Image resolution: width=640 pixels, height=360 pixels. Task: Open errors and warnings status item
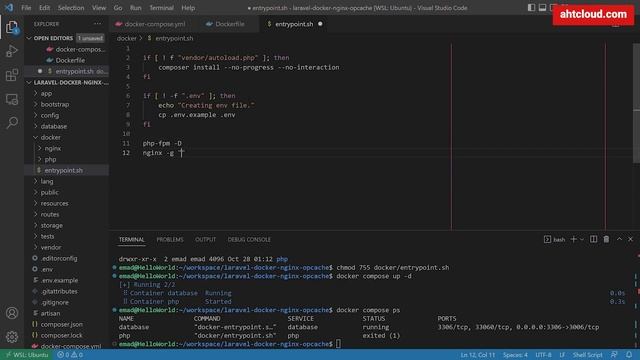(x=70, y=355)
